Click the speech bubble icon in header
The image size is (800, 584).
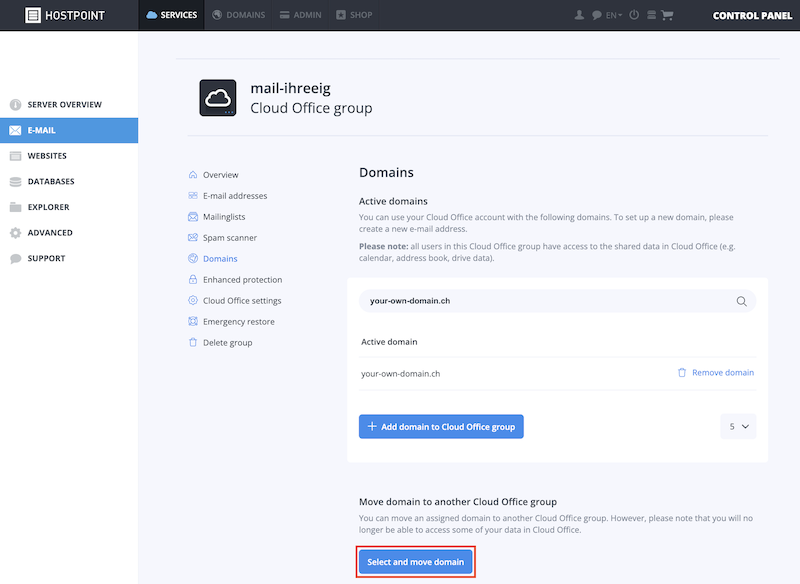pos(596,15)
